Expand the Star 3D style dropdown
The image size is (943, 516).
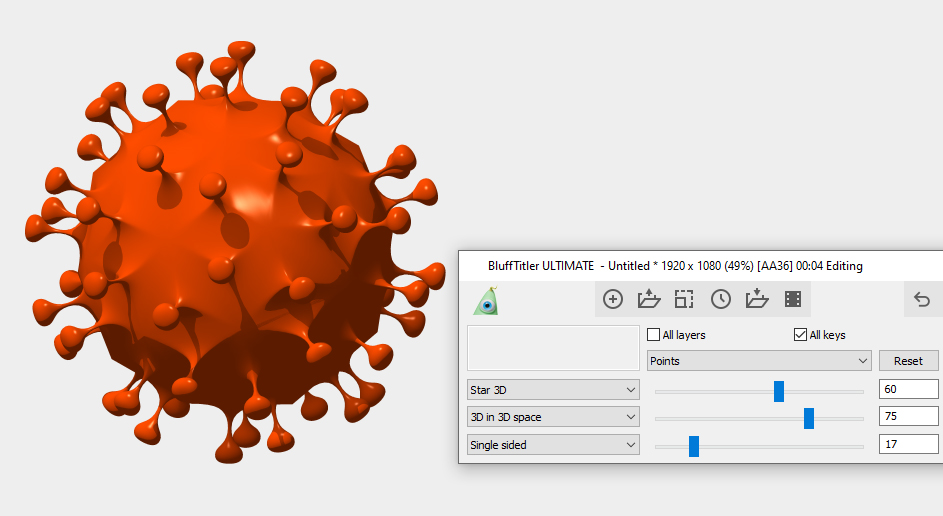point(553,390)
